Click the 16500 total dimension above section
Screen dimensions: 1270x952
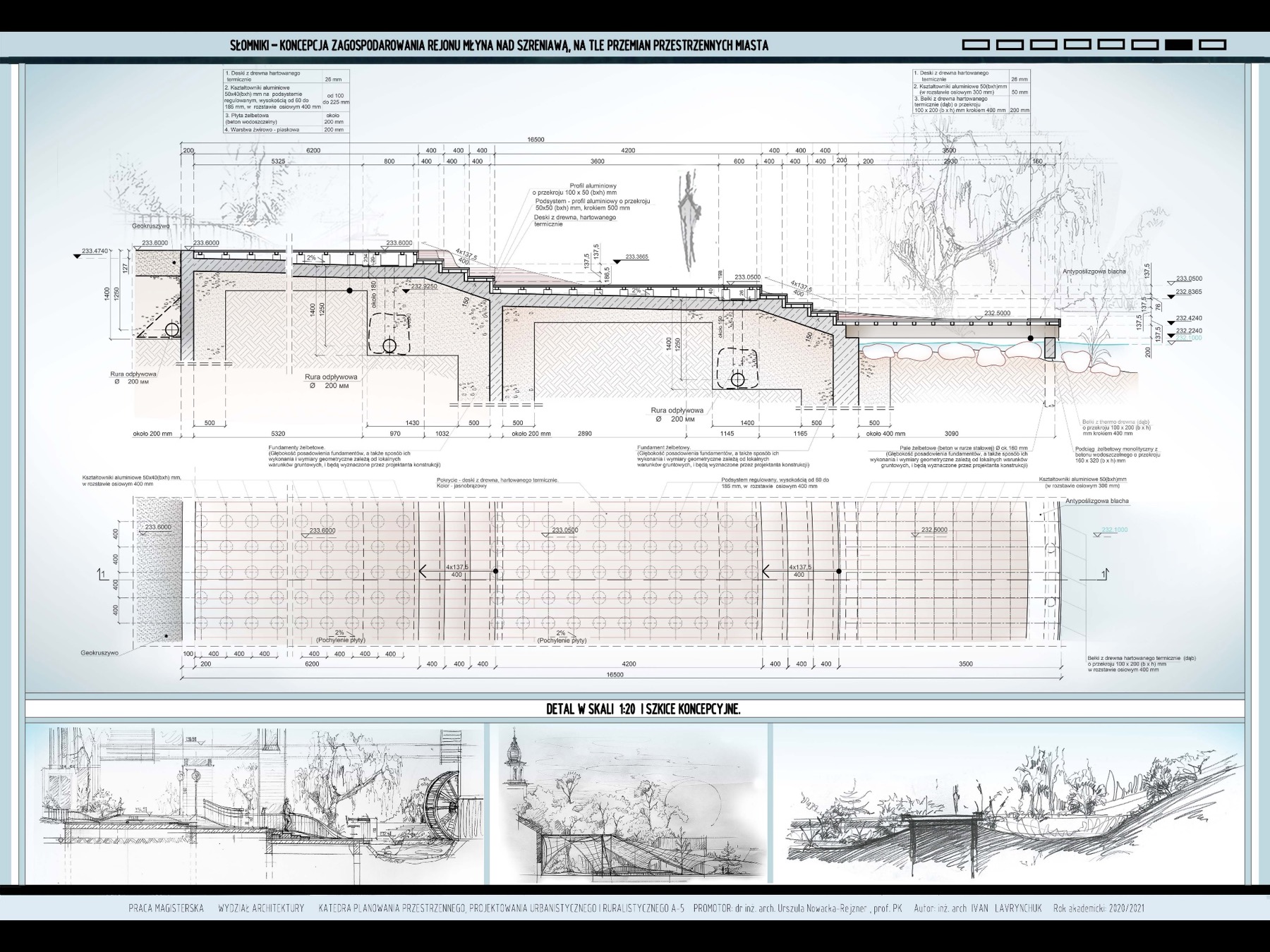pyautogui.click(x=536, y=140)
